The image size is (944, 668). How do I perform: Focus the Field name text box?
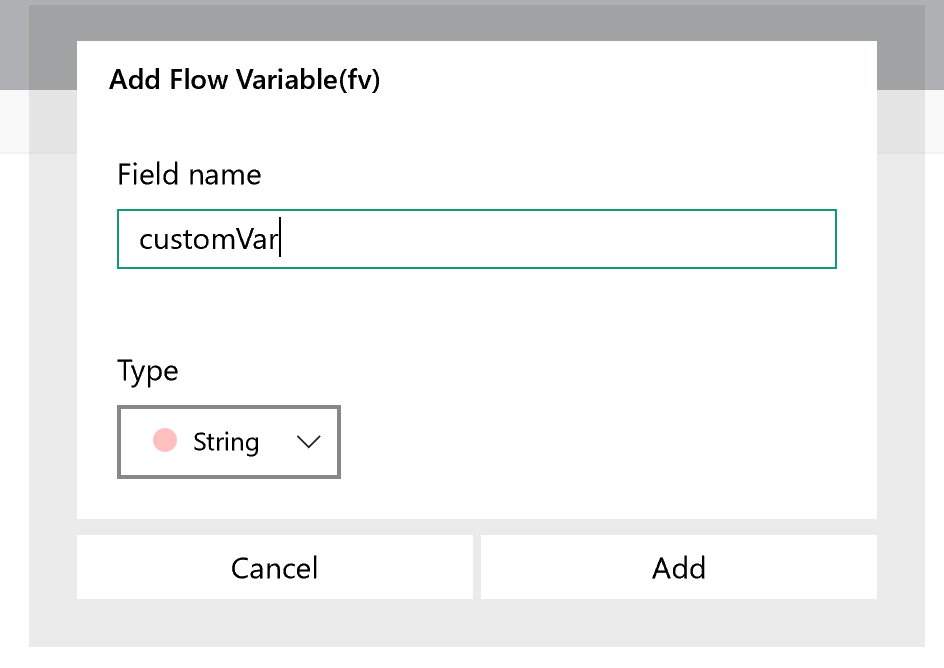[x=477, y=239]
